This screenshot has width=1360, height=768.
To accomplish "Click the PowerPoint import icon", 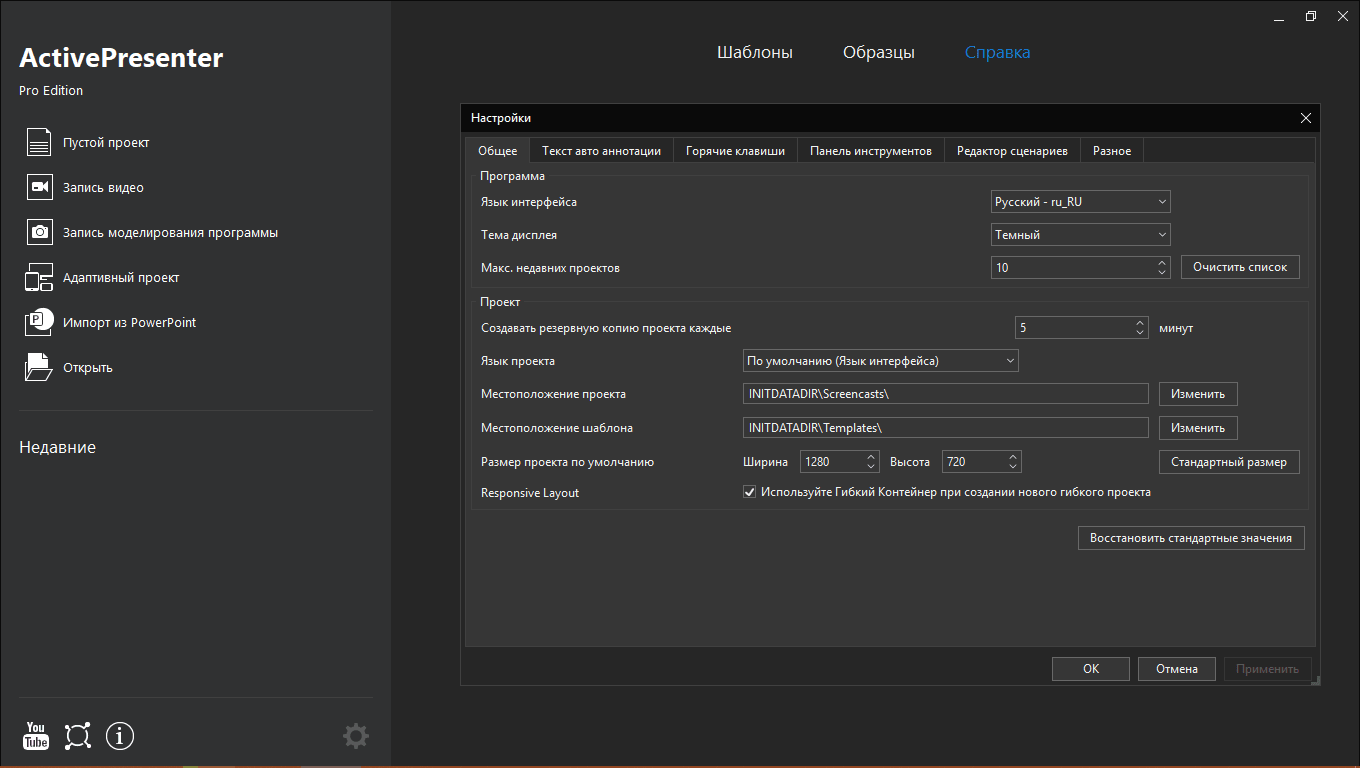I will (x=39, y=322).
